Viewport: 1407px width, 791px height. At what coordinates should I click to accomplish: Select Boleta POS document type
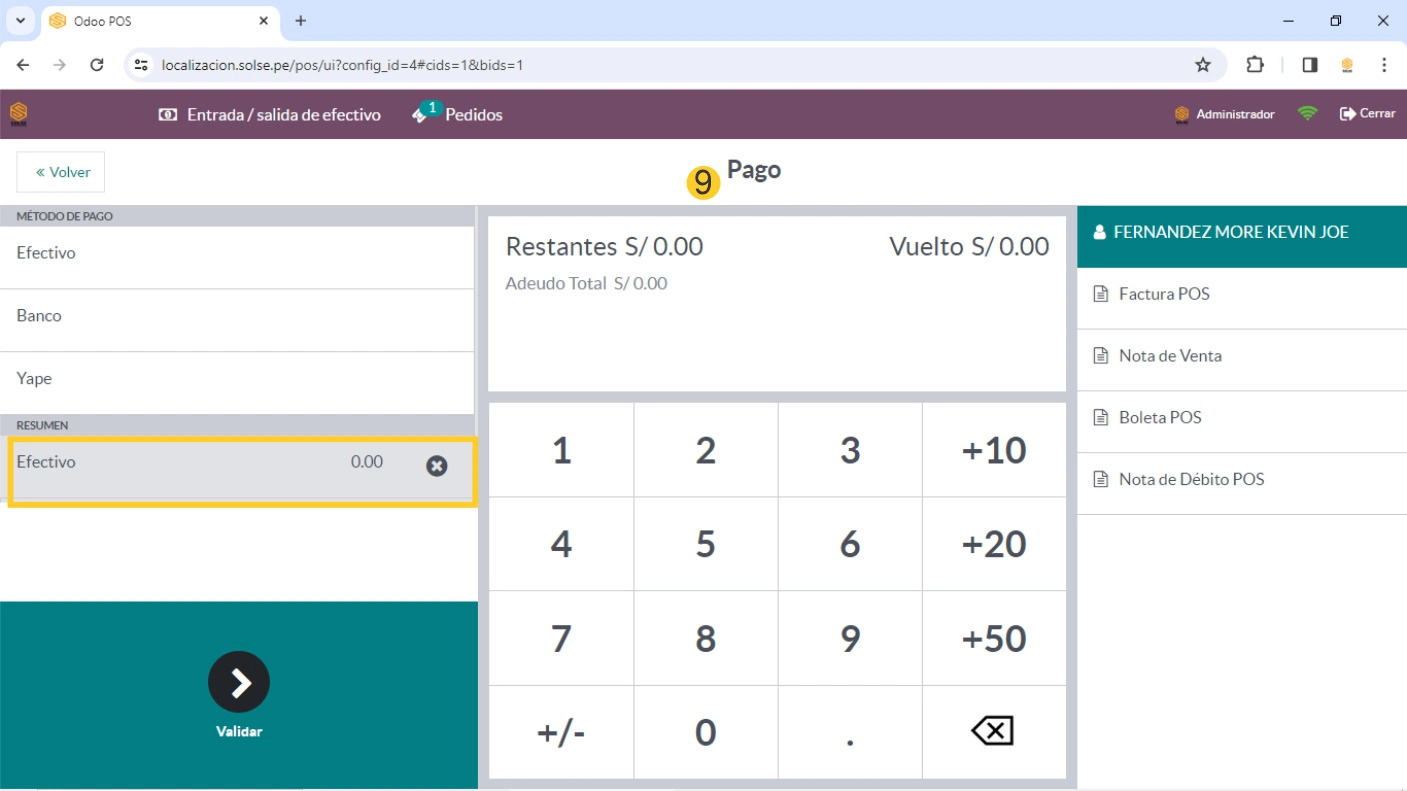point(1160,418)
